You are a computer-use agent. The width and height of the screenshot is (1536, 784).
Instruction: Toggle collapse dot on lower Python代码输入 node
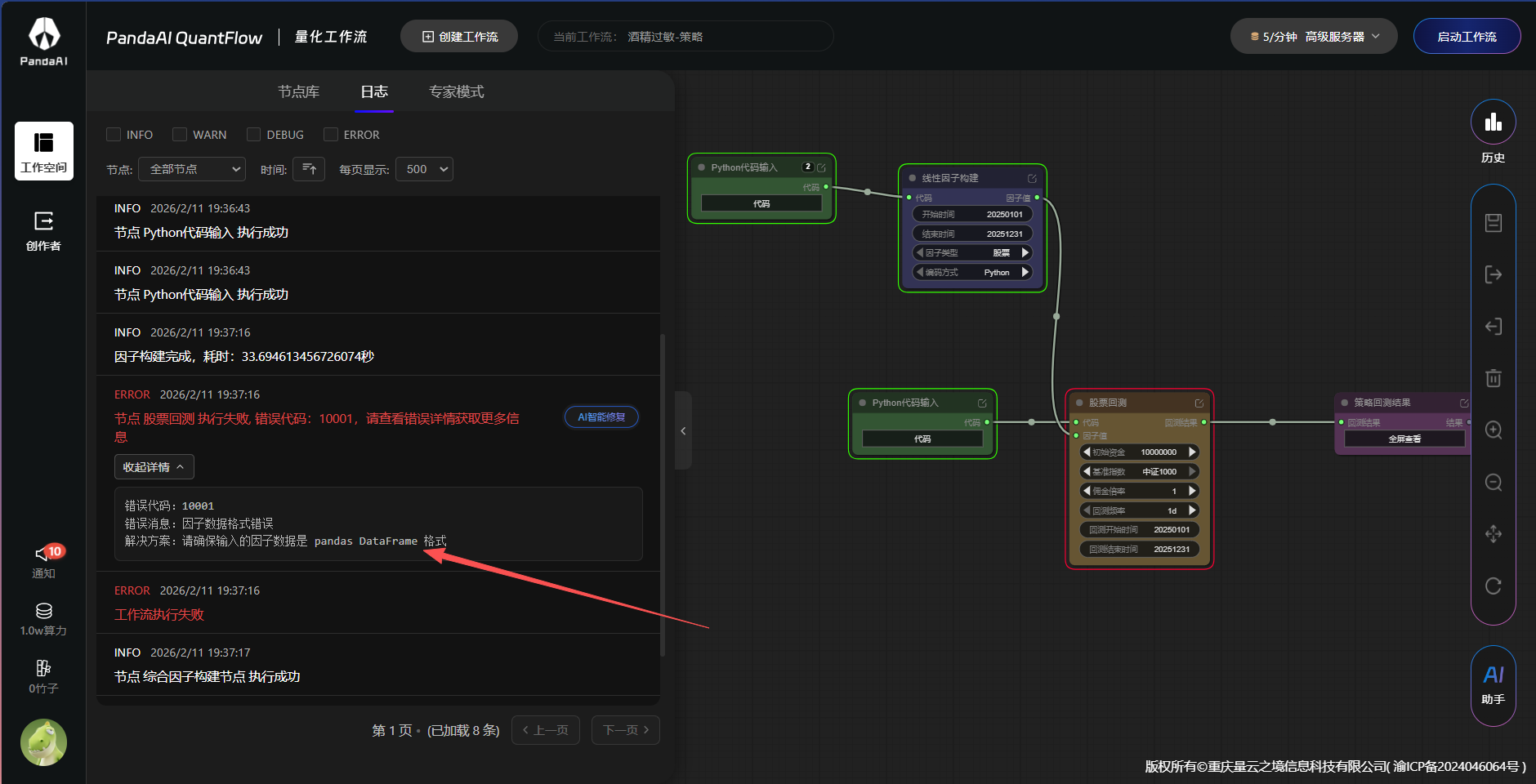(x=863, y=403)
